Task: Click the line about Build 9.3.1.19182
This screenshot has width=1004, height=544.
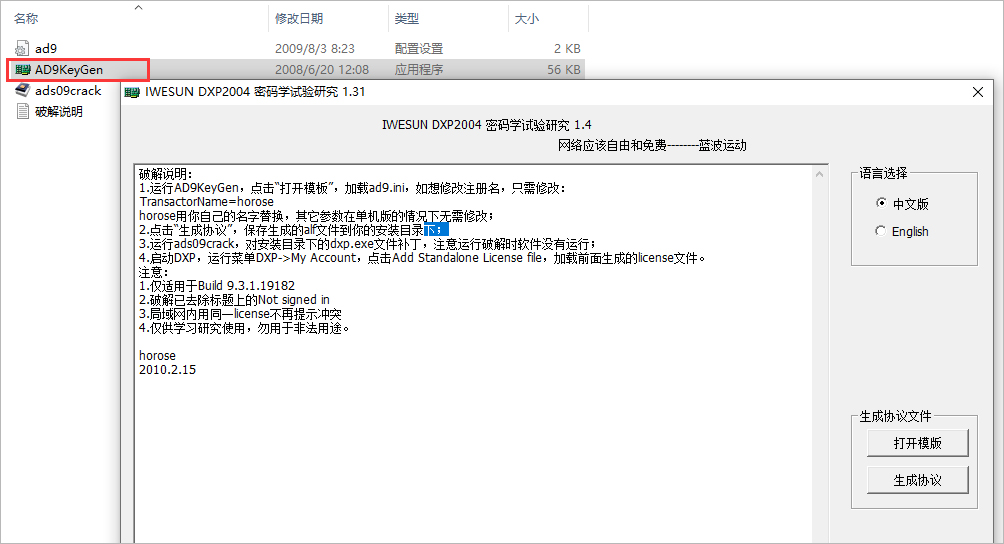Action: (x=217, y=285)
